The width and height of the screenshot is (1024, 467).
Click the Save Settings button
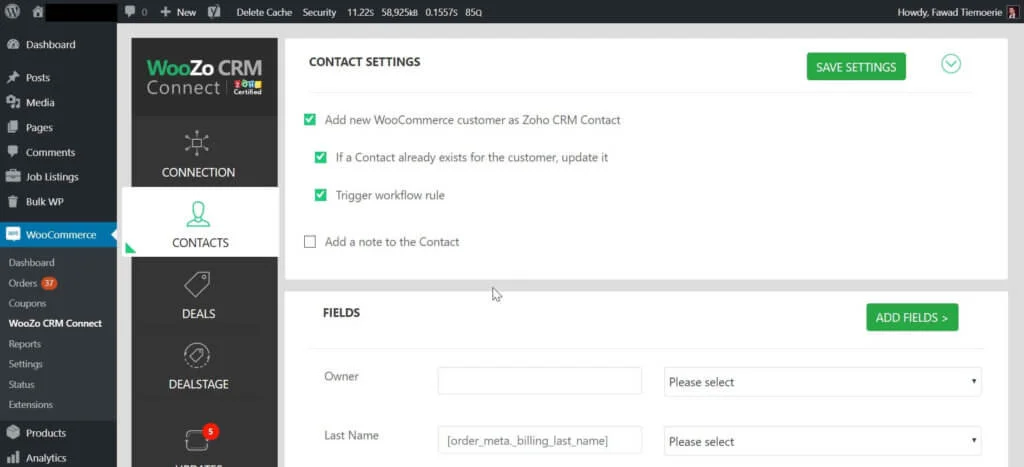pyautogui.click(x=856, y=67)
